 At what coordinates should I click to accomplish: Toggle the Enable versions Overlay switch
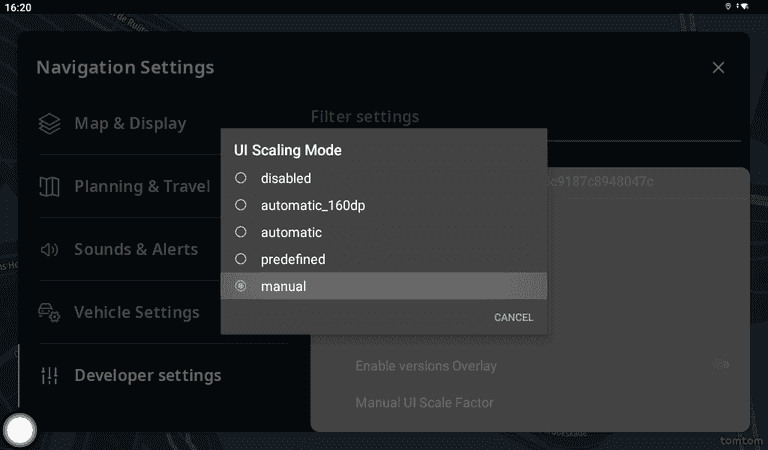(721, 365)
